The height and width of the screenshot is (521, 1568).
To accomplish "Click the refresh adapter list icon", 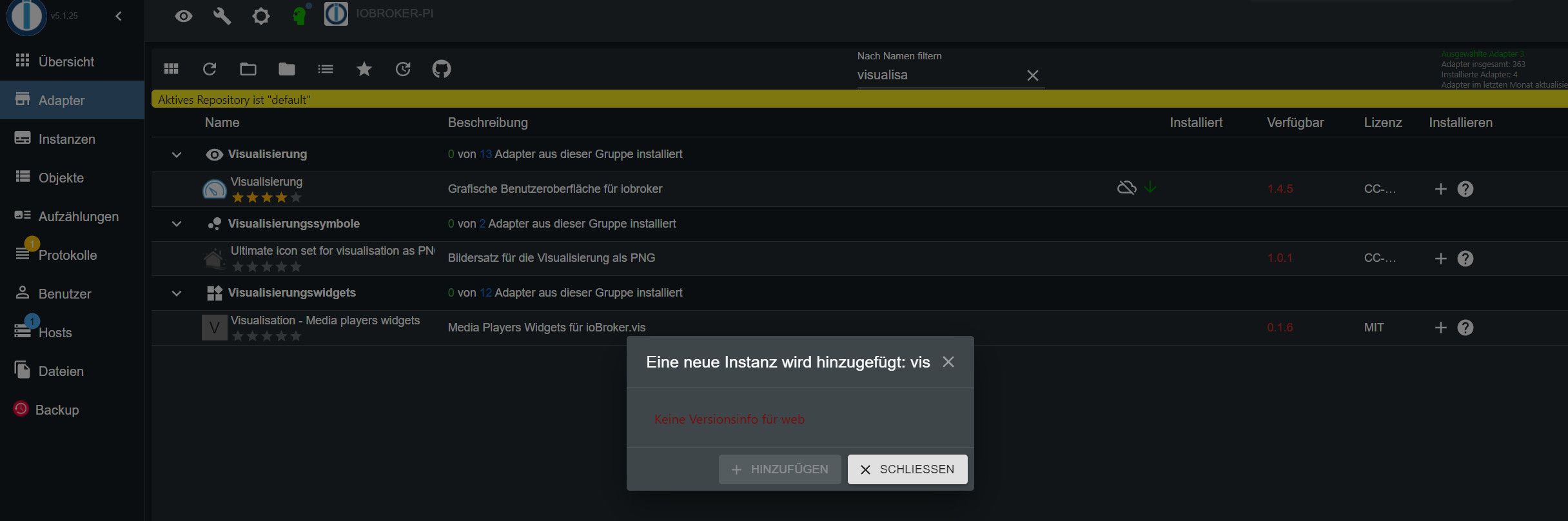I will [x=210, y=69].
